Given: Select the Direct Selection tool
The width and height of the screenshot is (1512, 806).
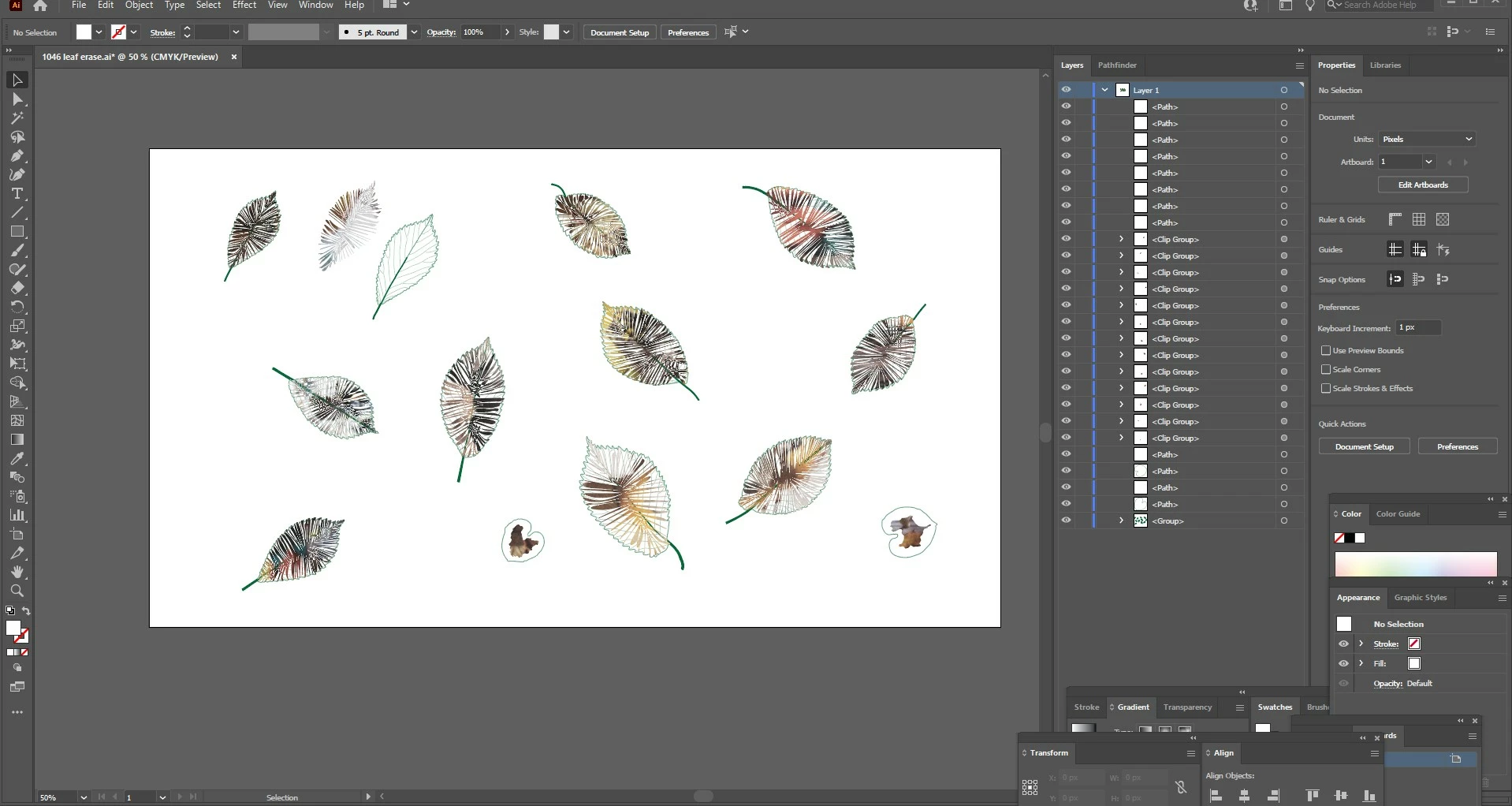Looking at the screenshot, I should coord(17,99).
